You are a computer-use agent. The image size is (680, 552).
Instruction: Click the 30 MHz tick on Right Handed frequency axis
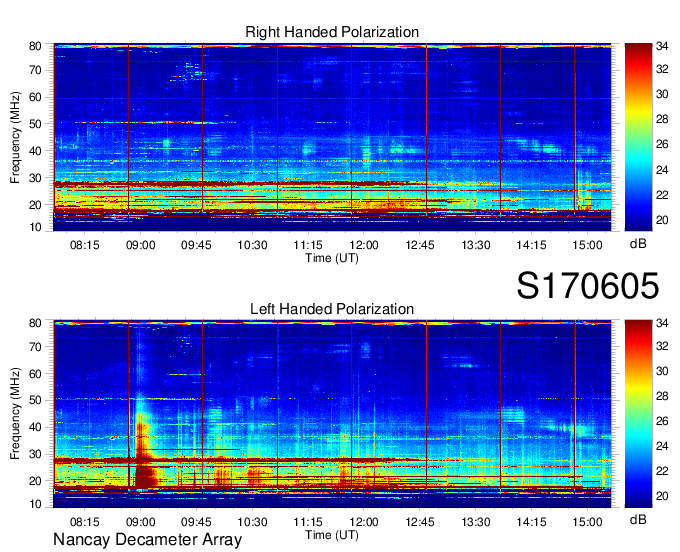[x=35, y=178]
